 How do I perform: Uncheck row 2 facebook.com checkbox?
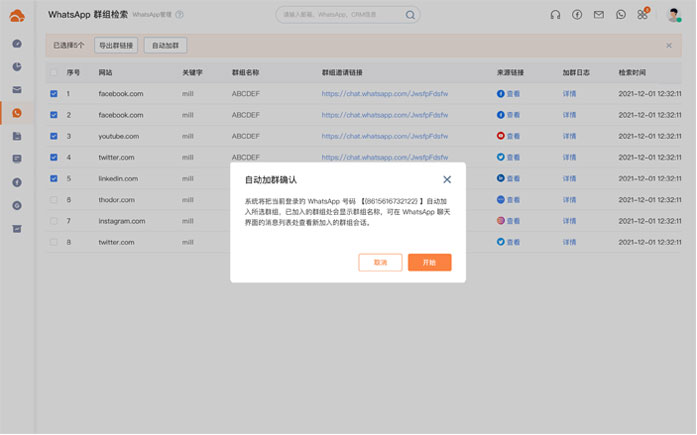point(53,115)
